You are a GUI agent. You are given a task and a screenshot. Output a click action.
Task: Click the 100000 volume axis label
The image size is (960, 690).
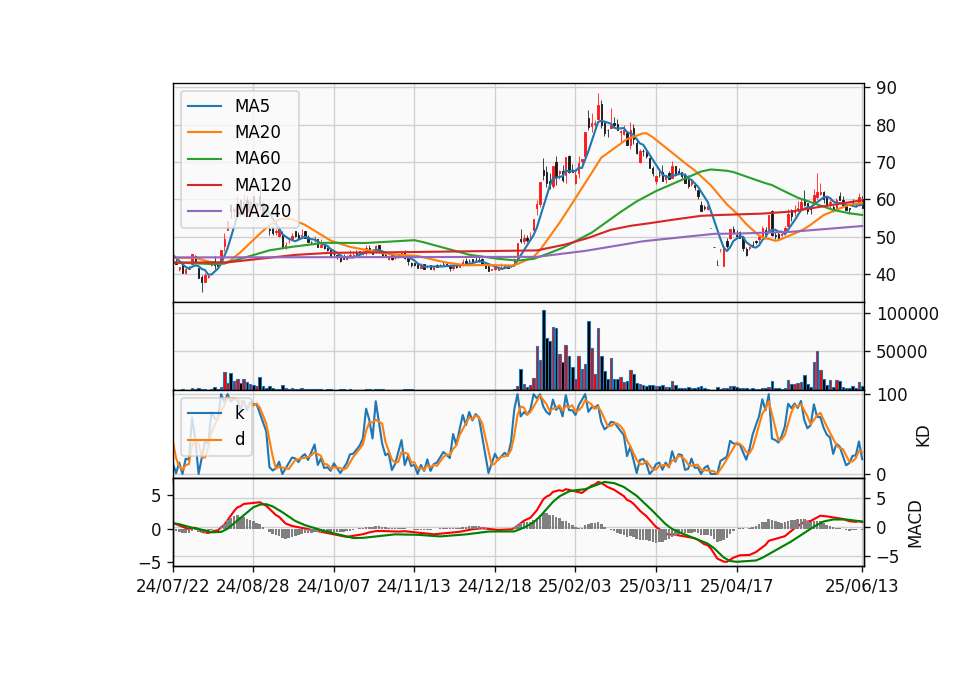click(x=908, y=314)
